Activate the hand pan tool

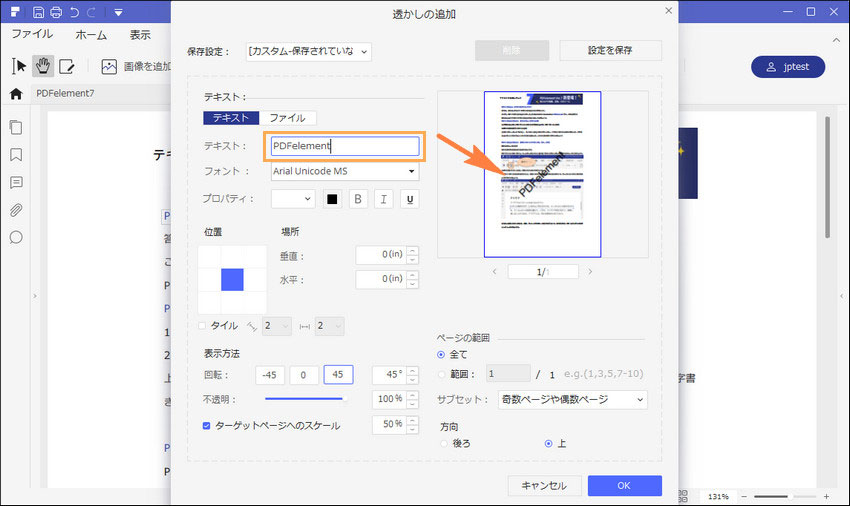43,66
